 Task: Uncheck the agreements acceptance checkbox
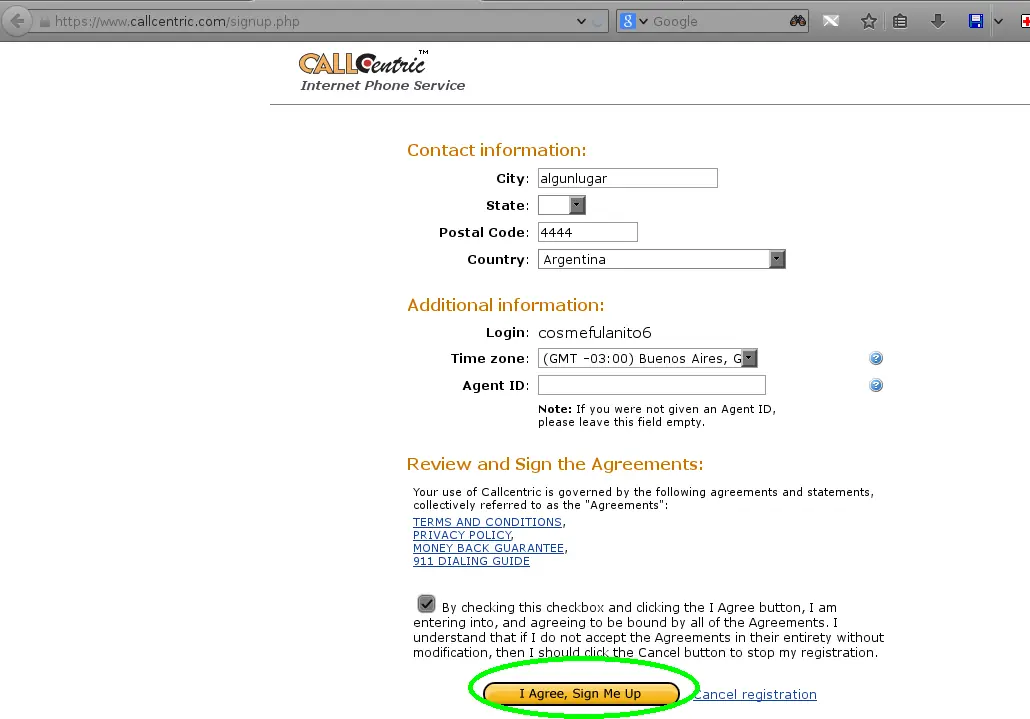(426, 604)
